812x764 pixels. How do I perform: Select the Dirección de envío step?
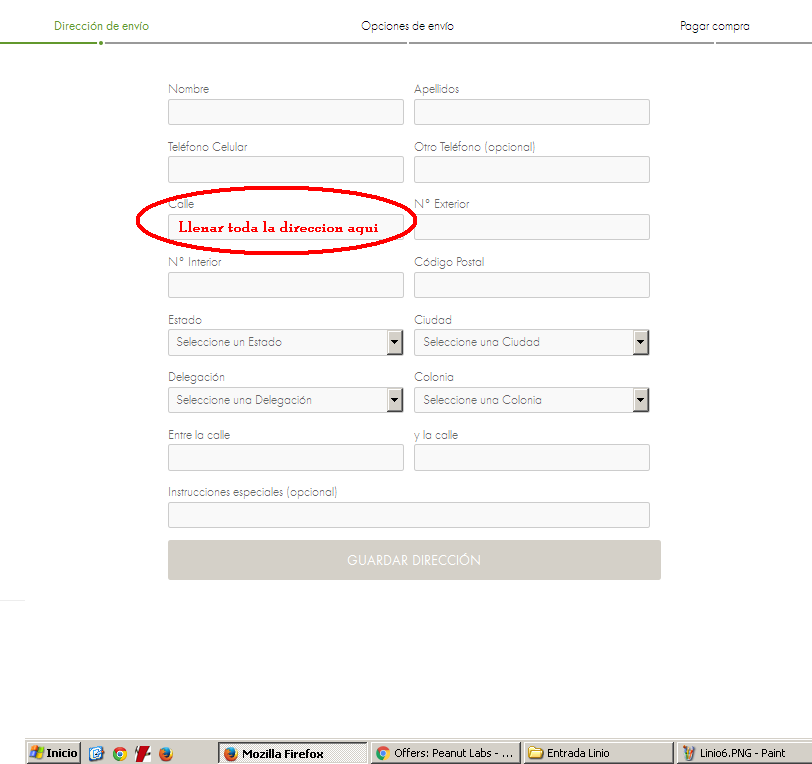click(102, 26)
